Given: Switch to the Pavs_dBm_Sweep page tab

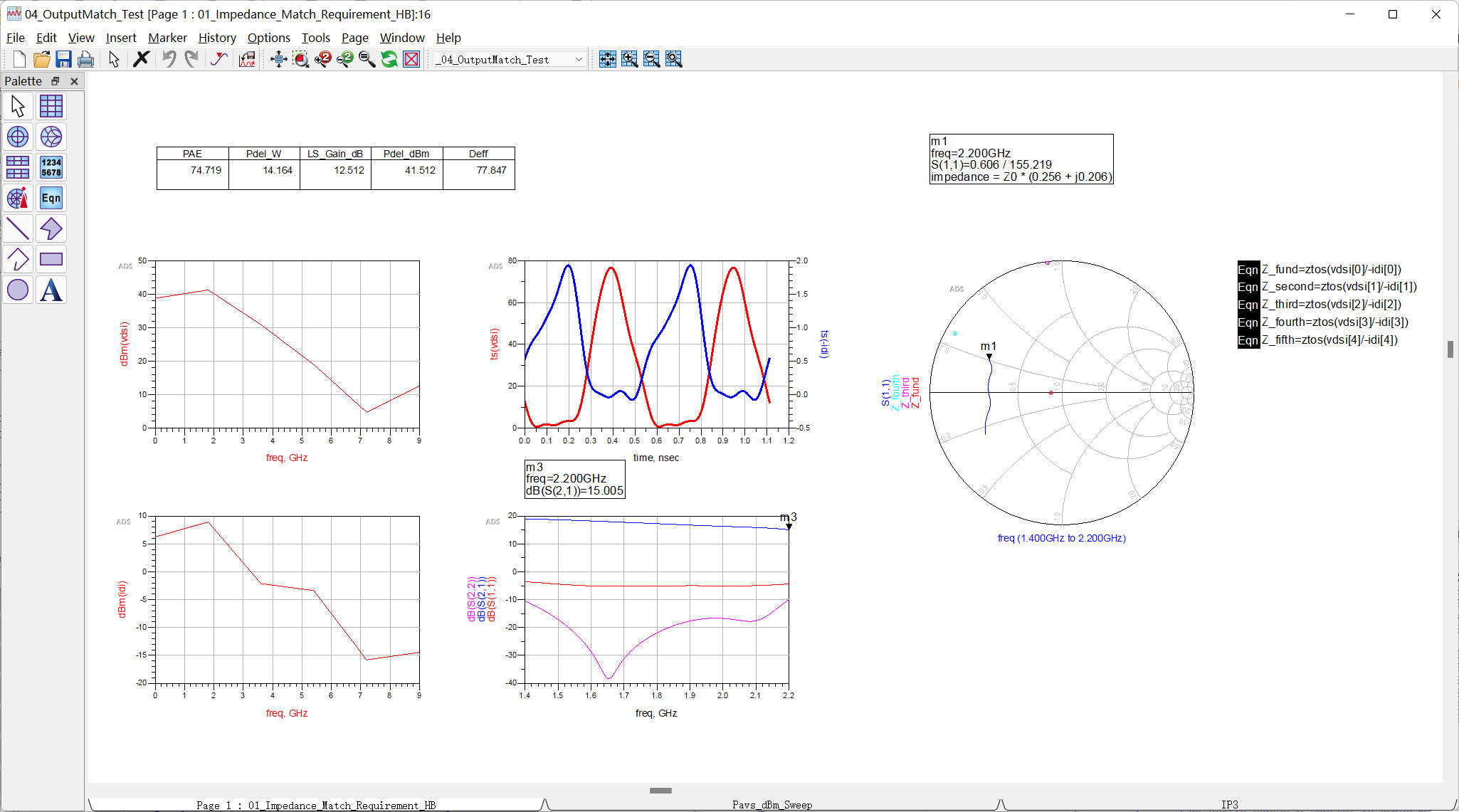Looking at the screenshot, I should coord(772,805).
